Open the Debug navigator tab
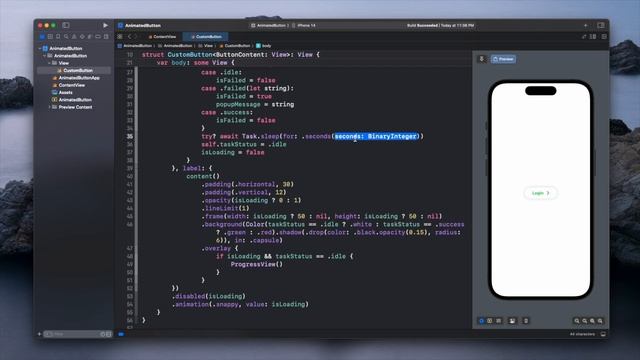Viewport: 640px width, 360px height. 90,37
